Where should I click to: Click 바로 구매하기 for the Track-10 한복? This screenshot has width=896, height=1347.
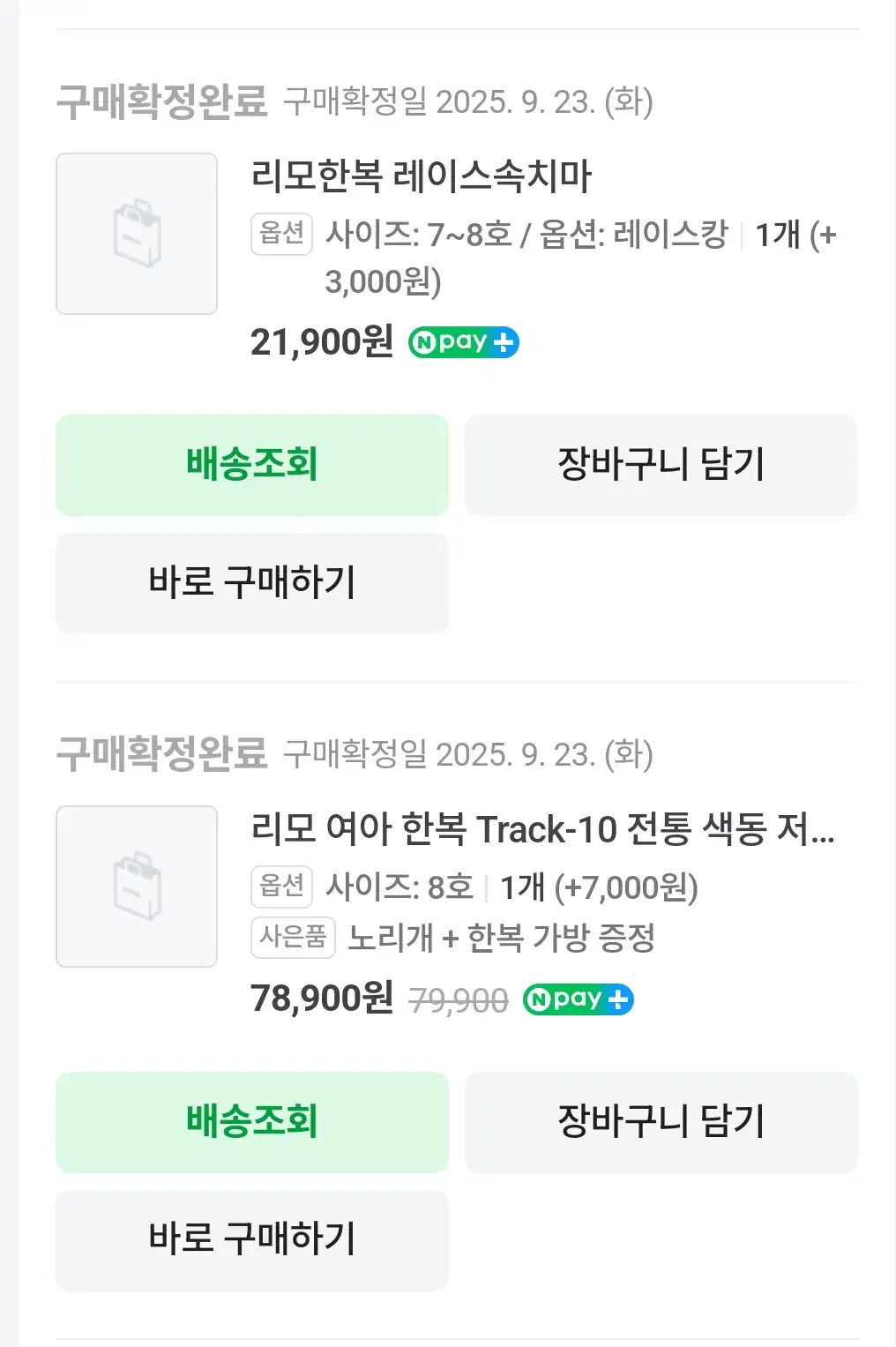[x=252, y=1240]
